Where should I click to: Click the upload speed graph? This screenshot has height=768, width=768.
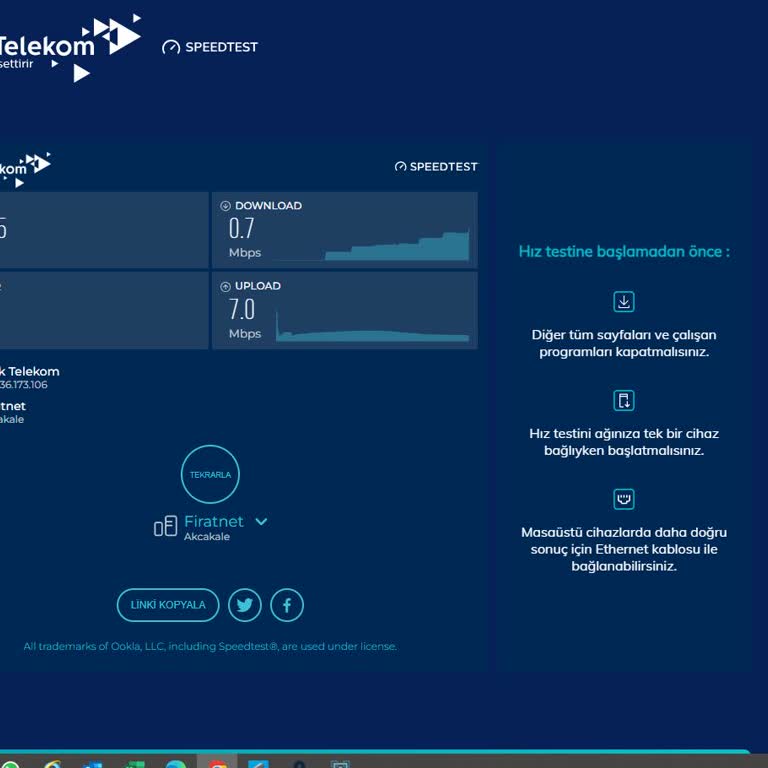click(x=372, y=327)
